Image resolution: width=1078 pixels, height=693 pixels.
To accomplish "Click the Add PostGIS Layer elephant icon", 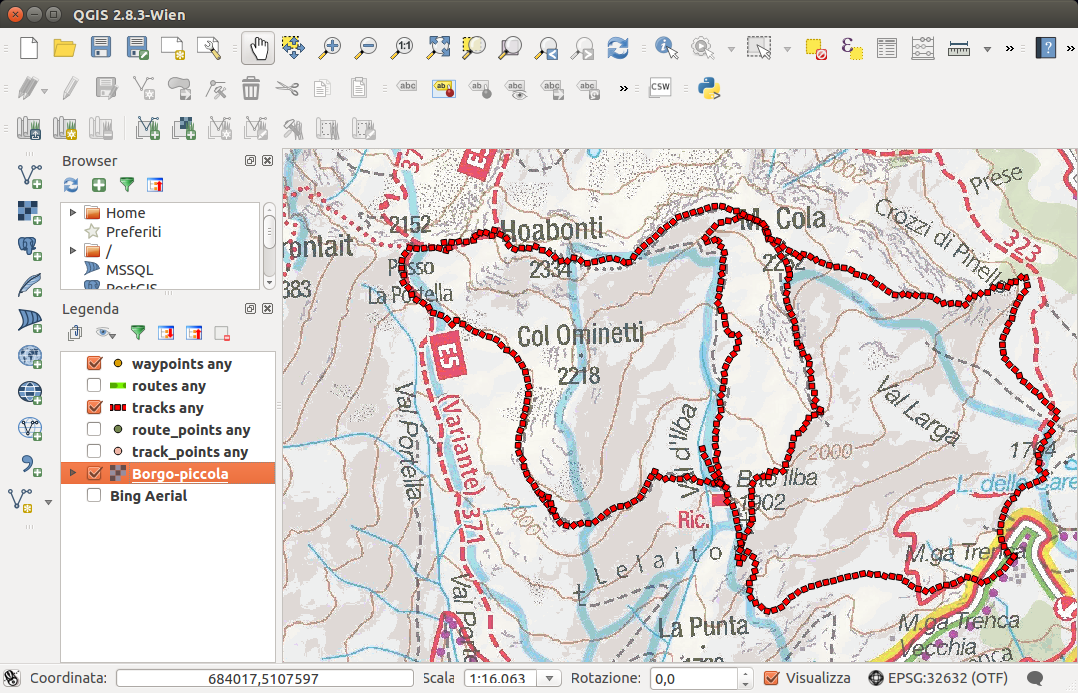I will pyautogui.click(x=30, y=247).
